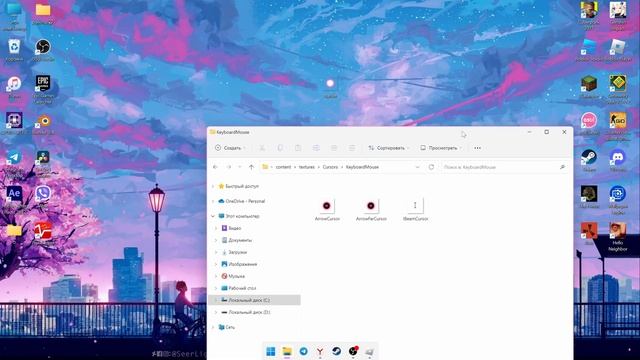This screenshot has width=640, height=360.
Task: Select Сеть in the navigation pane
Action: 227,327
